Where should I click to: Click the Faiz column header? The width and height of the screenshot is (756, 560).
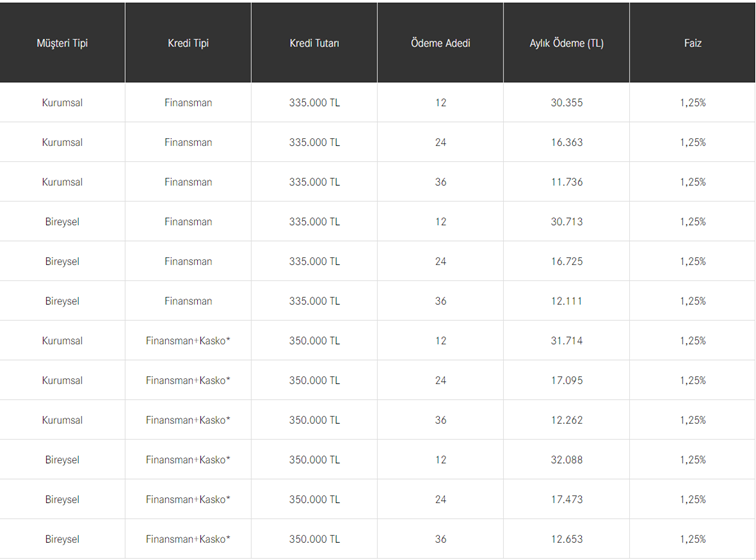point(692,44)
